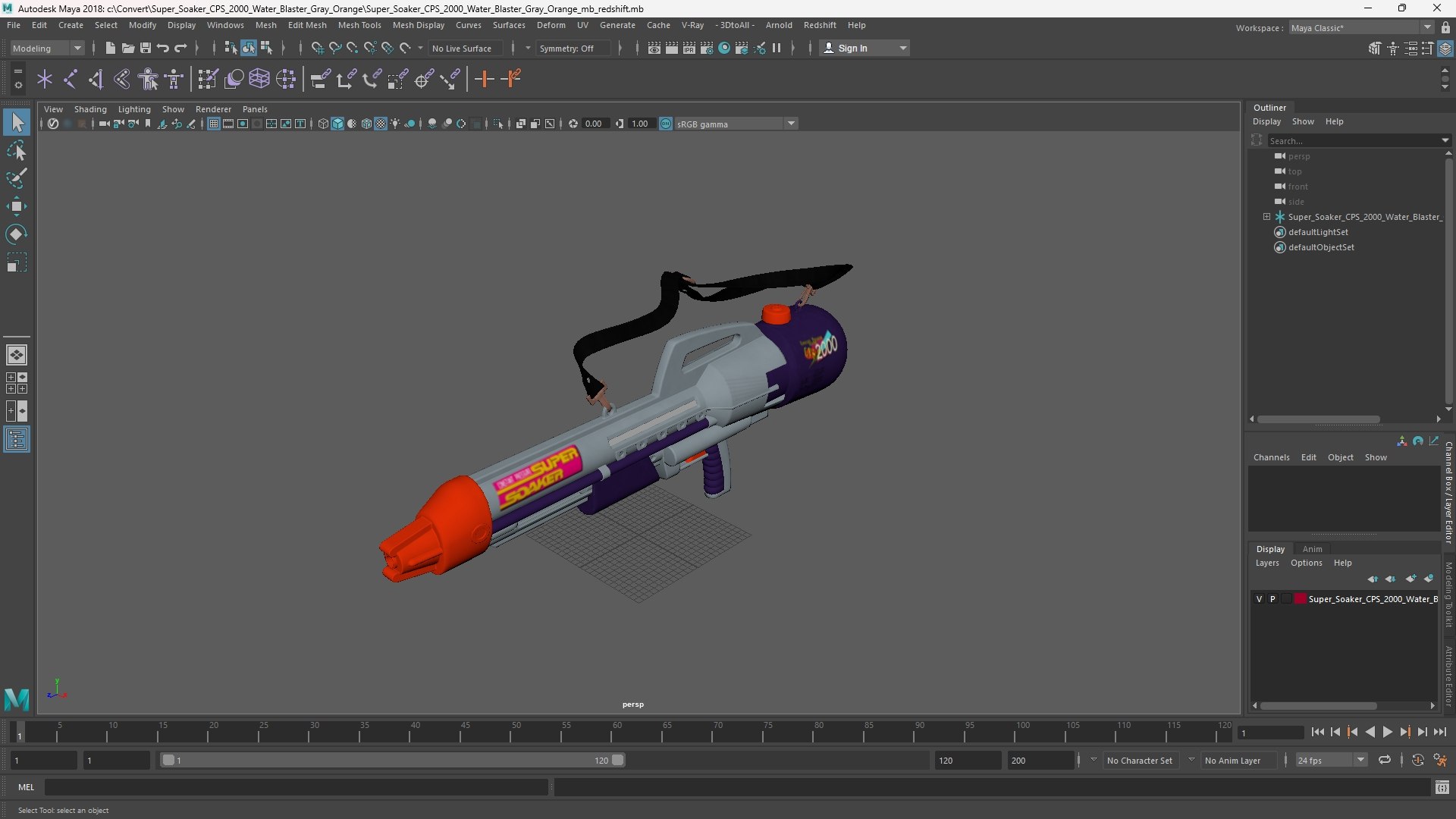Toggle V visibility of Super_Soaker layer
Screen dimensions: 1456x819
(x=1260, y=599)
